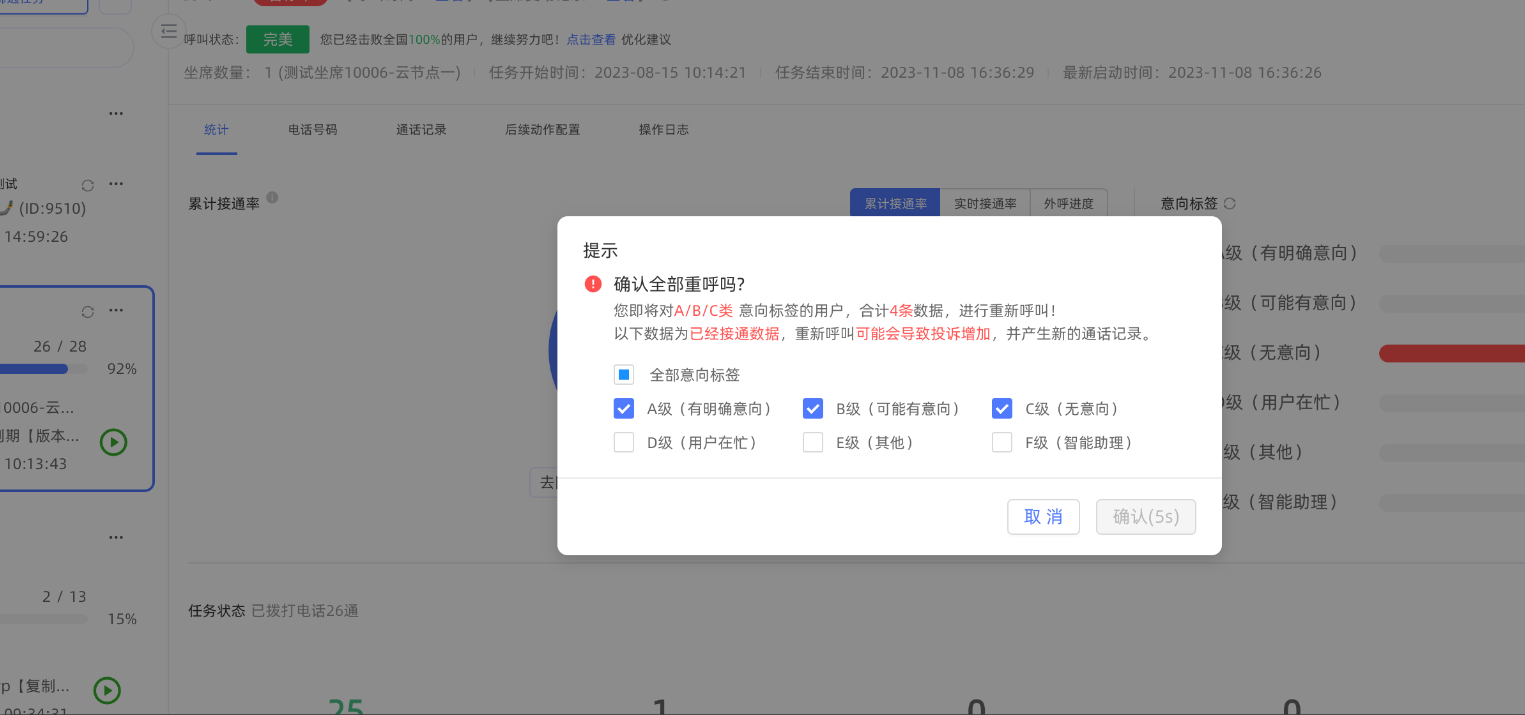1525x715 pixels.
Task: Refresh the 意向标签 panel
Action: tap(1230, 203)
